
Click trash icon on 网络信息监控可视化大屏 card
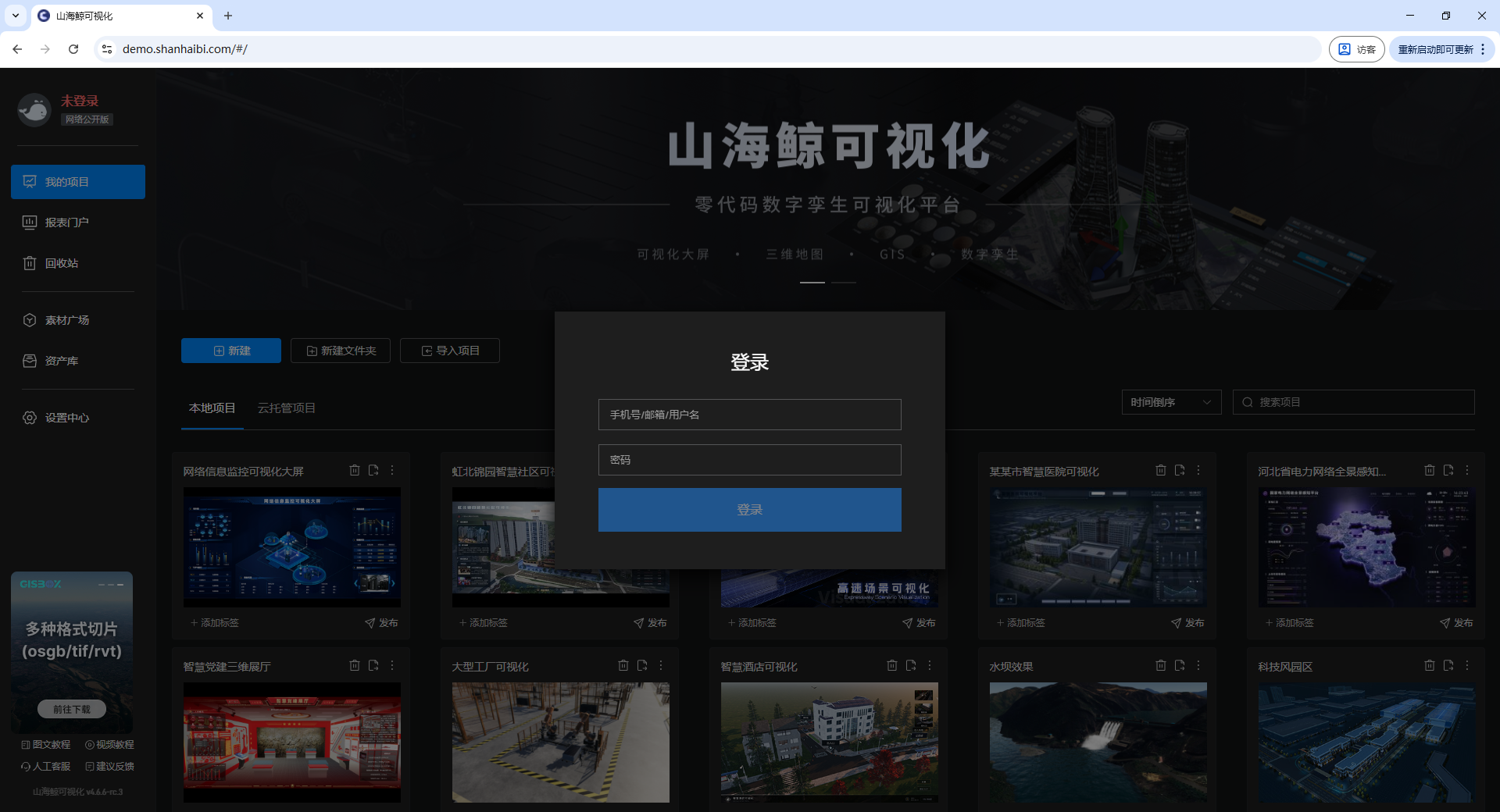pyautogui.click(x=355, y=470)
